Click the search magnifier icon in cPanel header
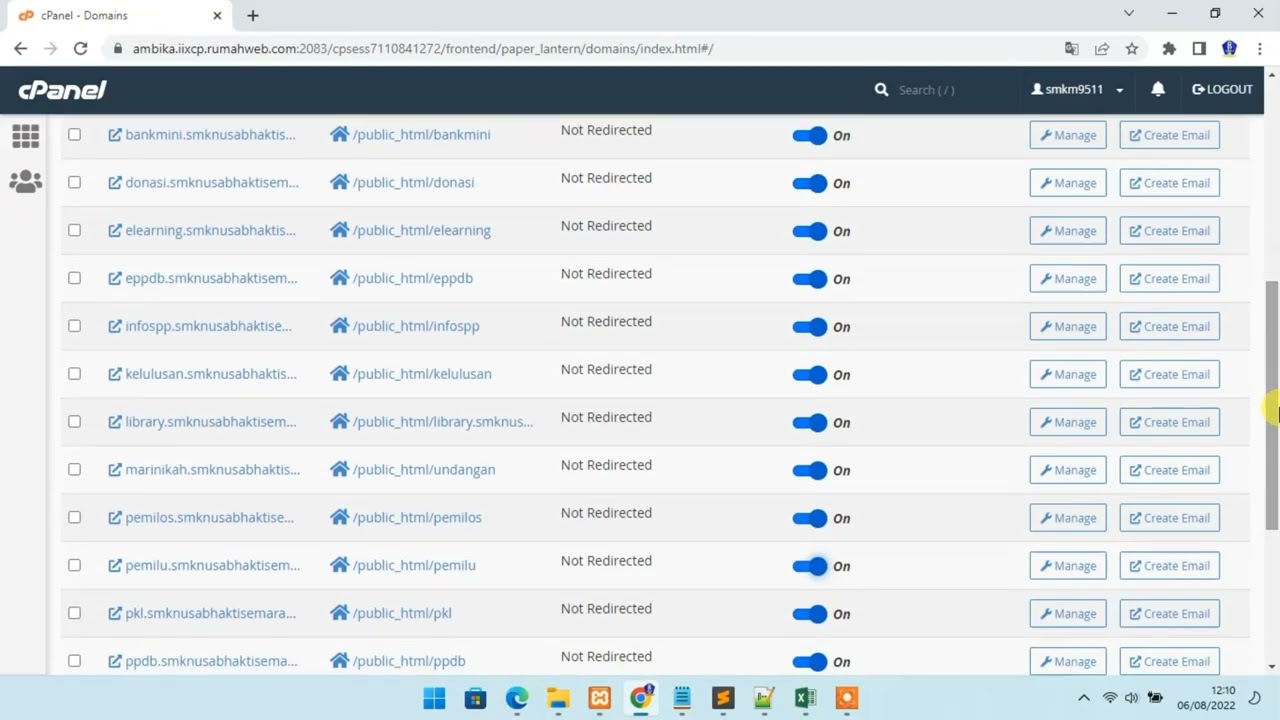The image size is (1280, 720). [881, 90]
